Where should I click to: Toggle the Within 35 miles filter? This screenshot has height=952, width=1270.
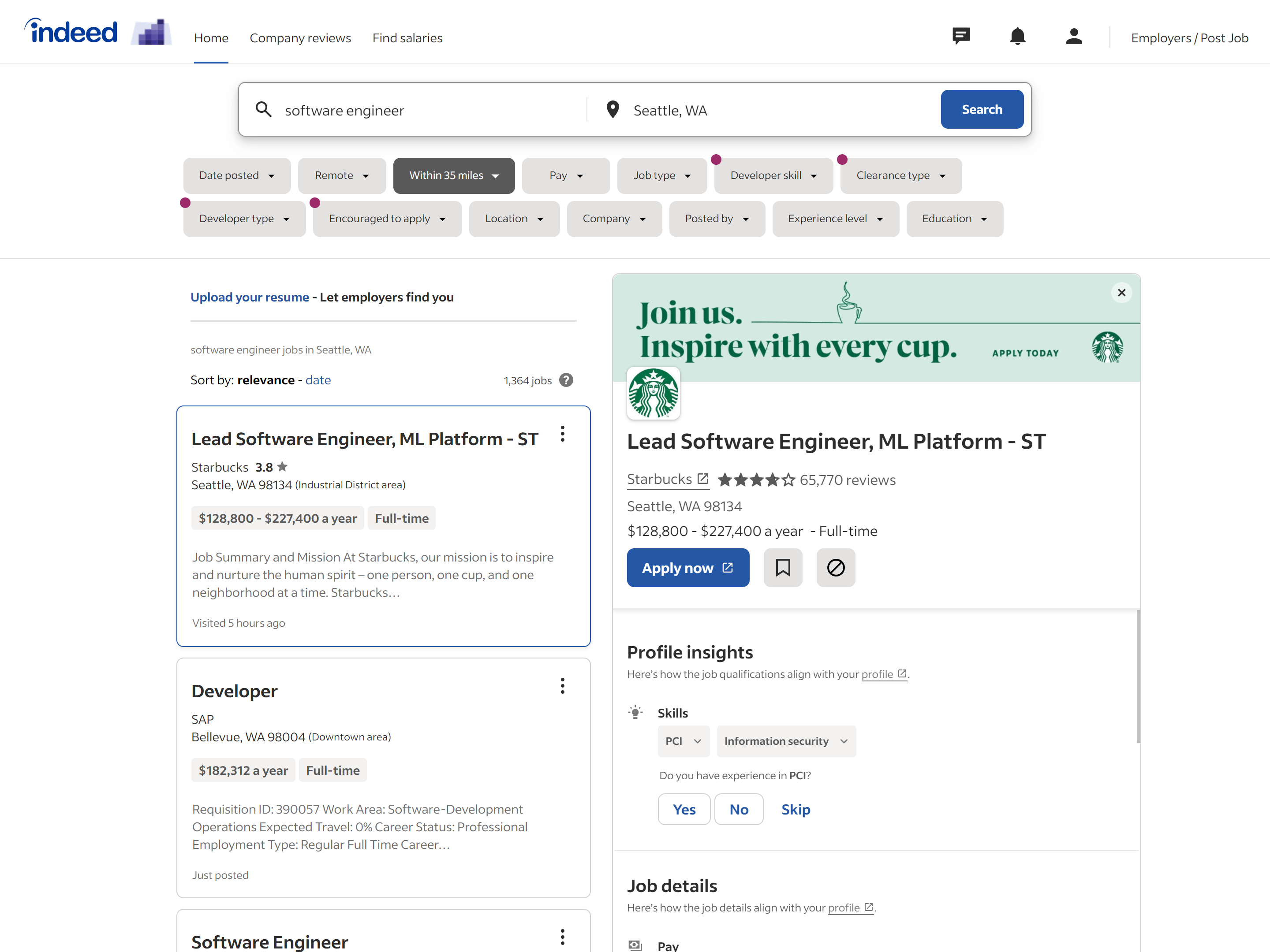[454, 175]
